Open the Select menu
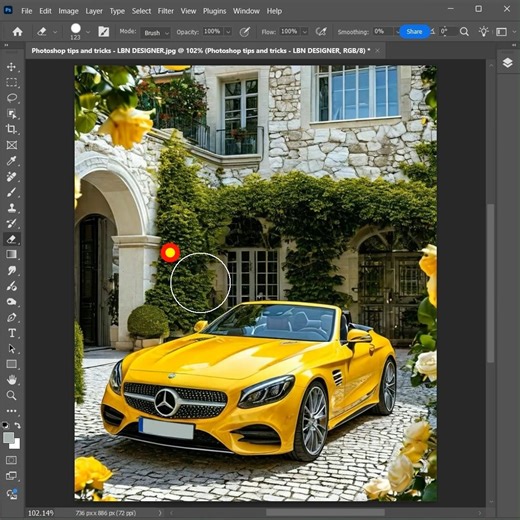The width and height of the screenshot is (520, 520). (141, 11)
